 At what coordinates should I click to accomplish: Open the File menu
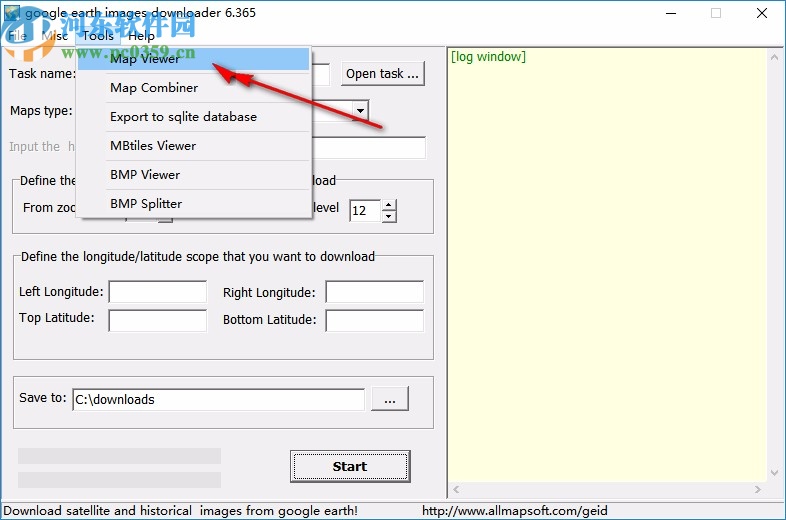[18, 36]
